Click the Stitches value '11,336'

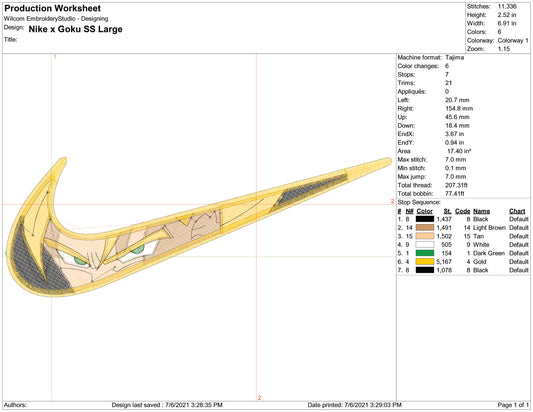pos(507,6)
